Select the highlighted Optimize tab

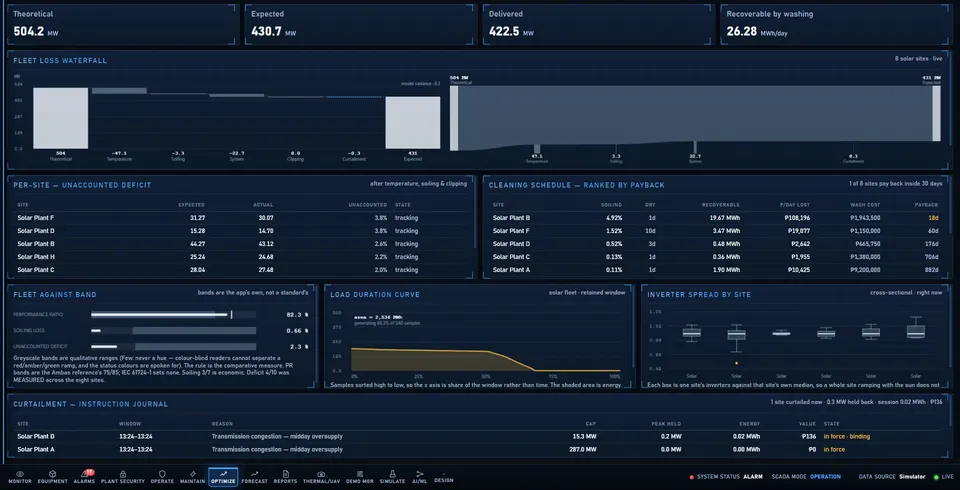(223, 477)
